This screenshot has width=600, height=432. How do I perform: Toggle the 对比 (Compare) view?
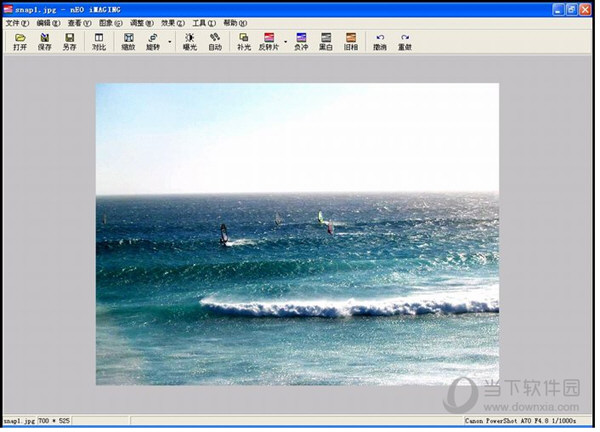click(98, 41)
